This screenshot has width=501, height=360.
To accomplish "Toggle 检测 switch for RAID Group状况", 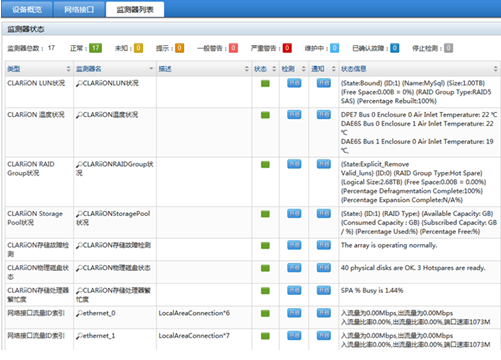I will [294, 164].
